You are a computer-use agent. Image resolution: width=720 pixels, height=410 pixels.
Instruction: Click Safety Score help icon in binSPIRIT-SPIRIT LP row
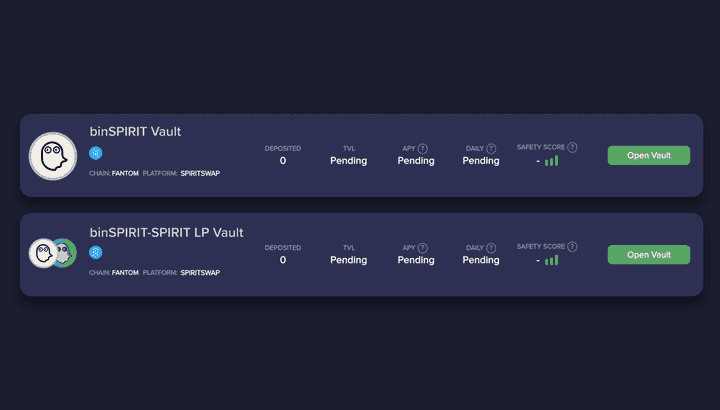[572, 247]
